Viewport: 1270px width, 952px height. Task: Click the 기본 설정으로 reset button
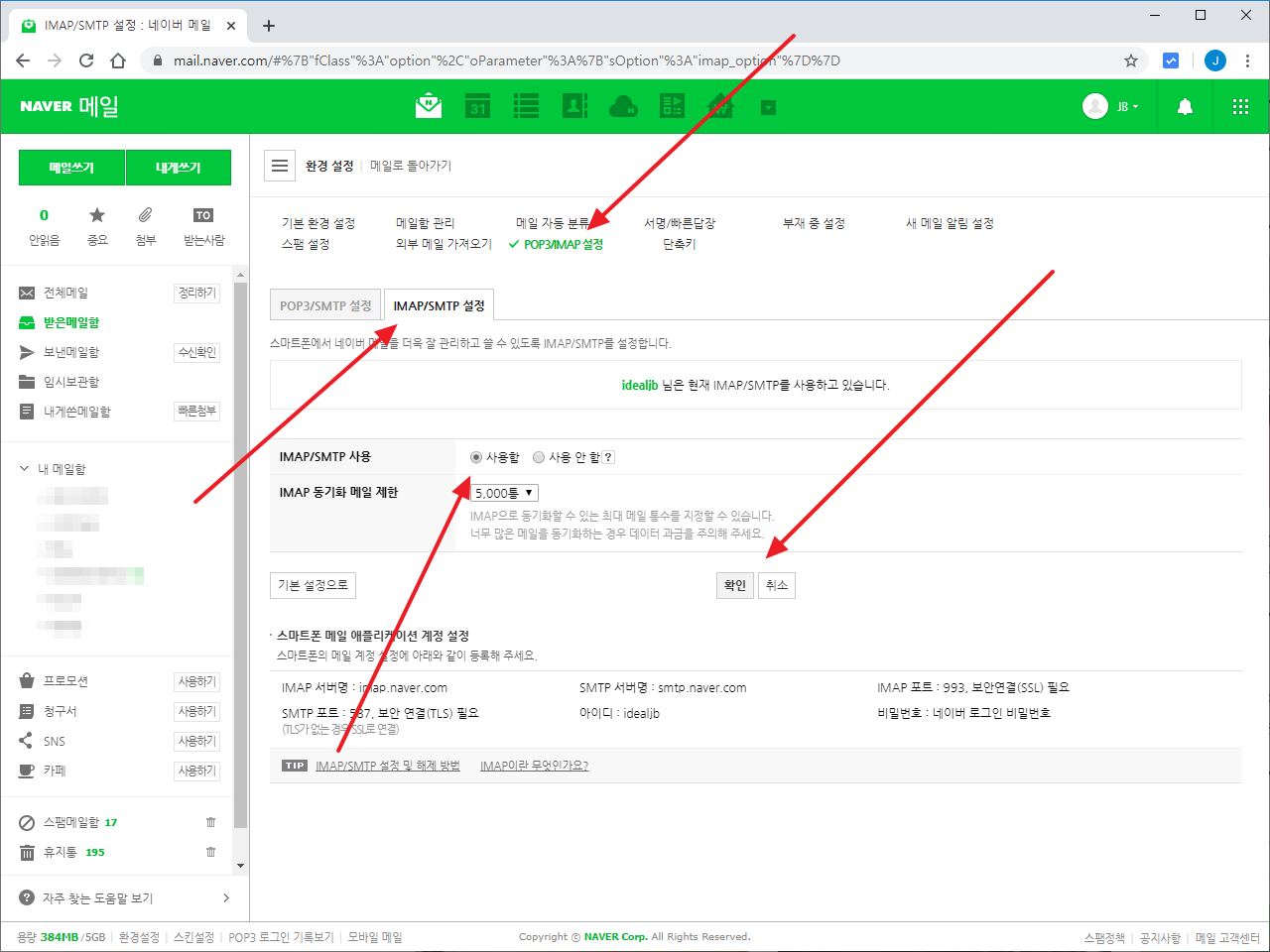click(x=313, y=585)
